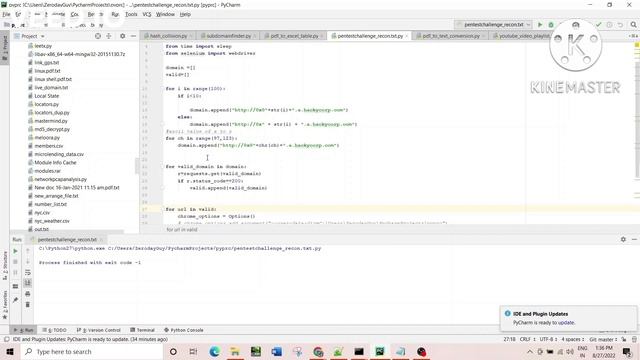The height and width of the screenshot is (360, 640).
Task: Open the Windows notification center icon
Action: [627, 352]
